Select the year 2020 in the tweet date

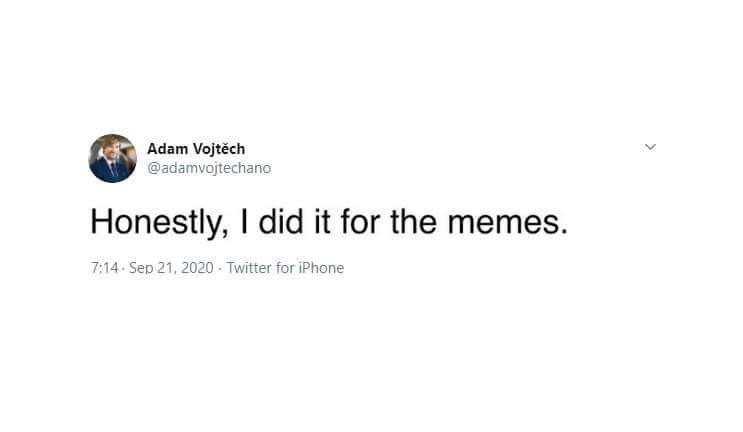pyautogui.click(x=198, y=268)
